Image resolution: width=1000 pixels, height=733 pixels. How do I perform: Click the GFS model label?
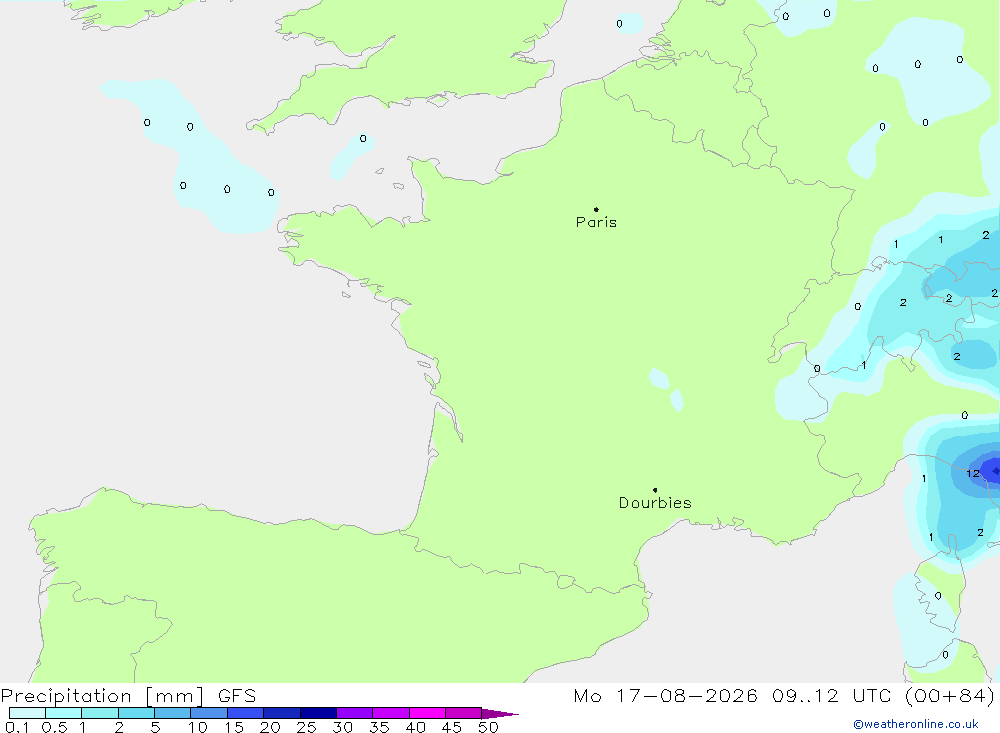pyautogui.click(x=237, y=696)
